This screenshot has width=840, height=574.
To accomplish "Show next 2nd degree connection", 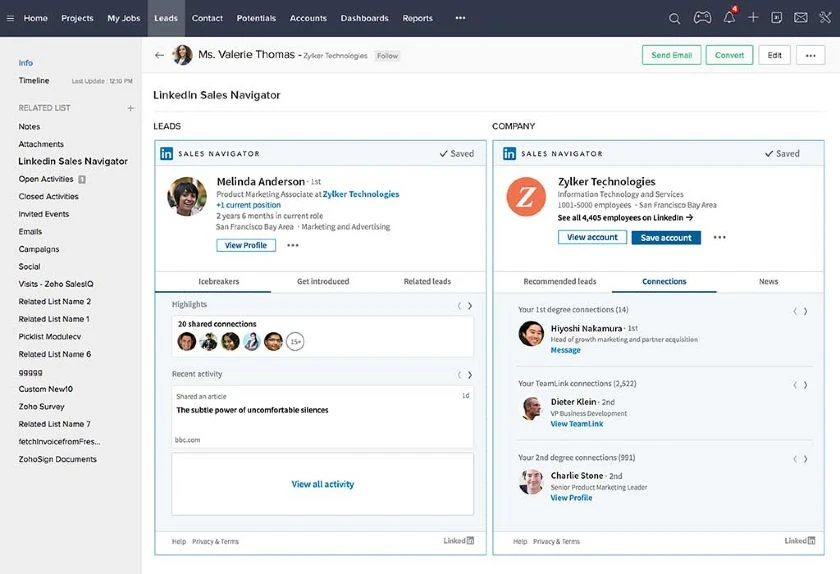I will tap(806, 459).
